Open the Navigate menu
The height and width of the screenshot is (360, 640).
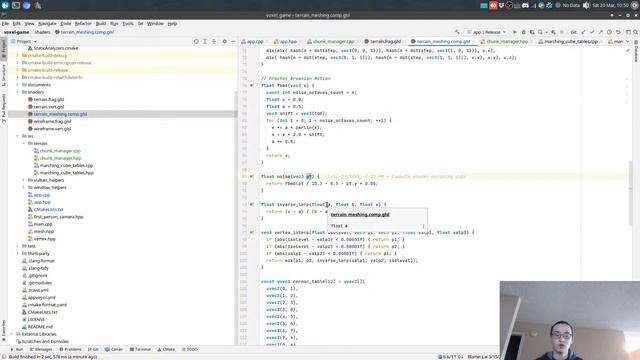[x=47, y=24]
